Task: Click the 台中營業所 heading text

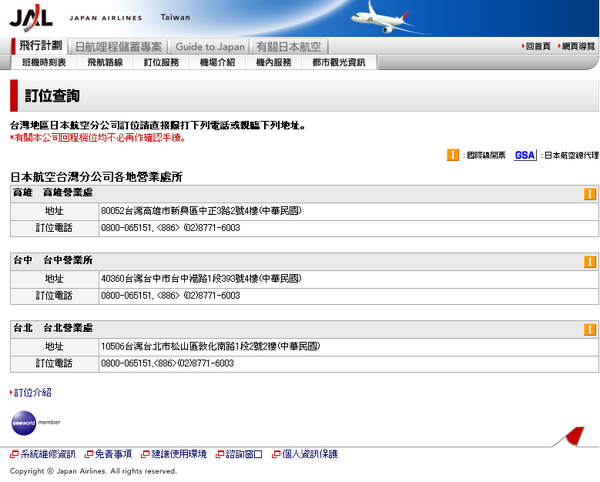Action: pyautogui.click(x=68, y=260)
